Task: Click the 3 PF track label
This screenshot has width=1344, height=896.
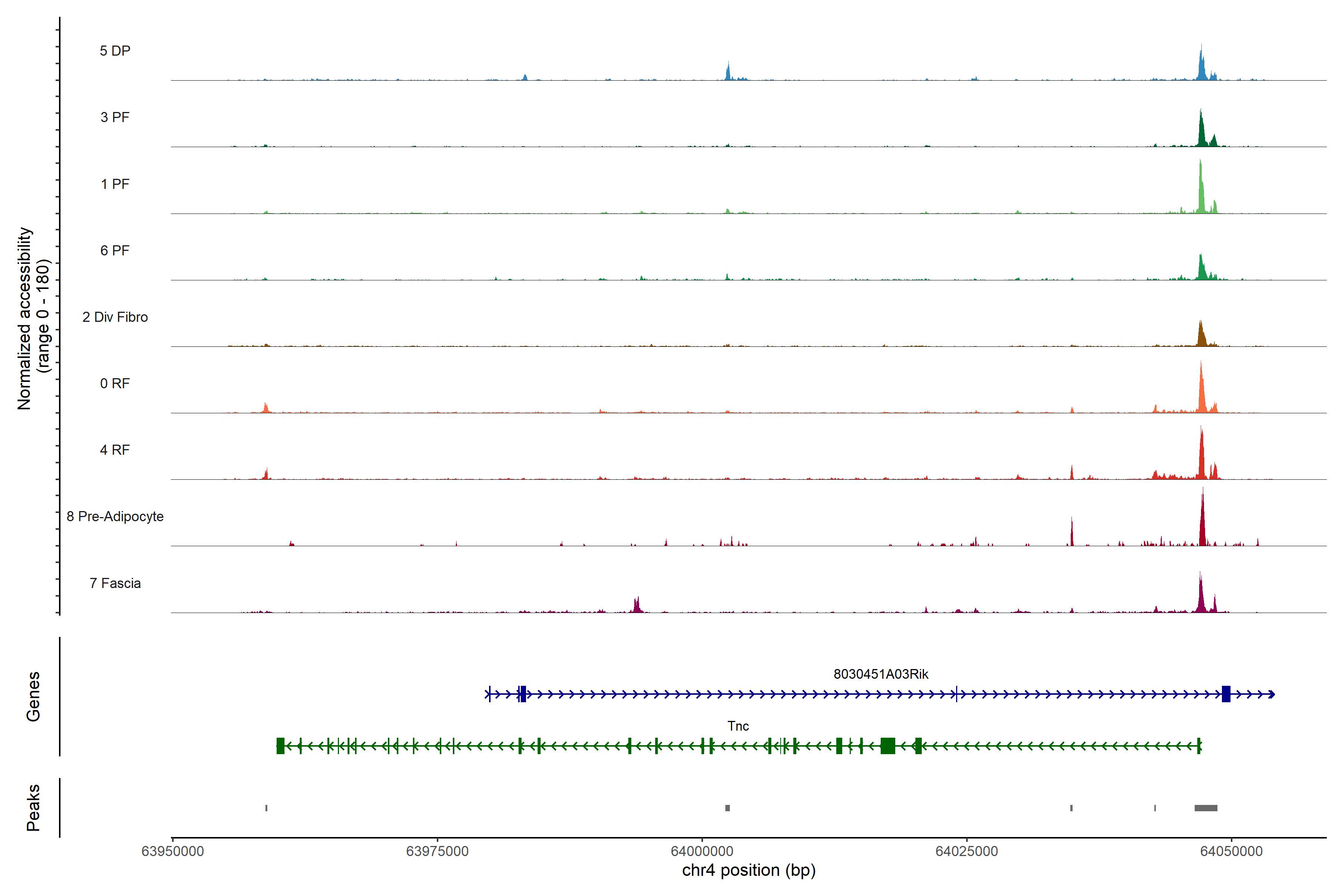Action: tap(115, 117)
